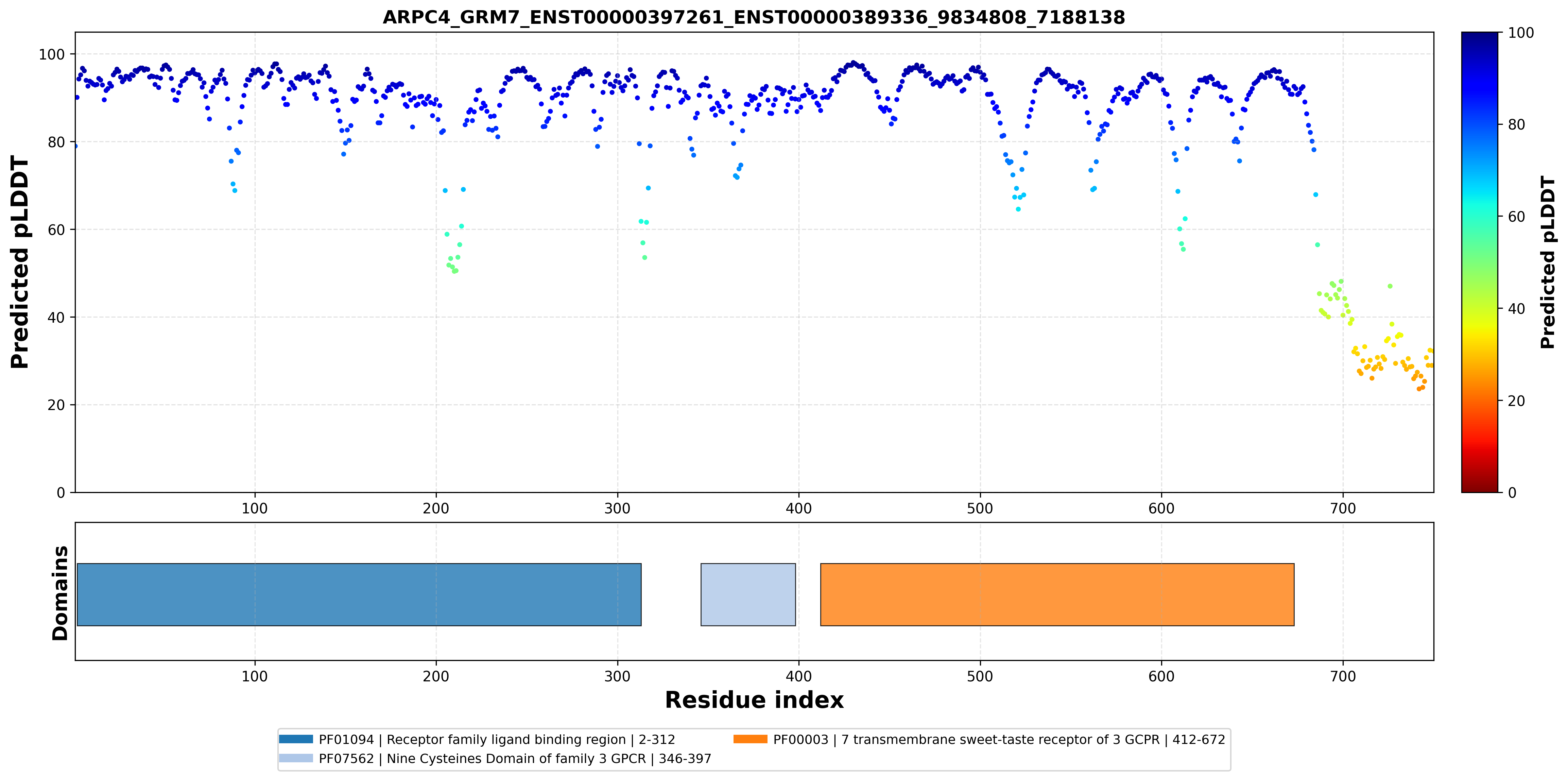The height and width of the screenshot is (781, 1568).
Task: Click the 0 tick on colorbar
Action: coord(1512,493)
